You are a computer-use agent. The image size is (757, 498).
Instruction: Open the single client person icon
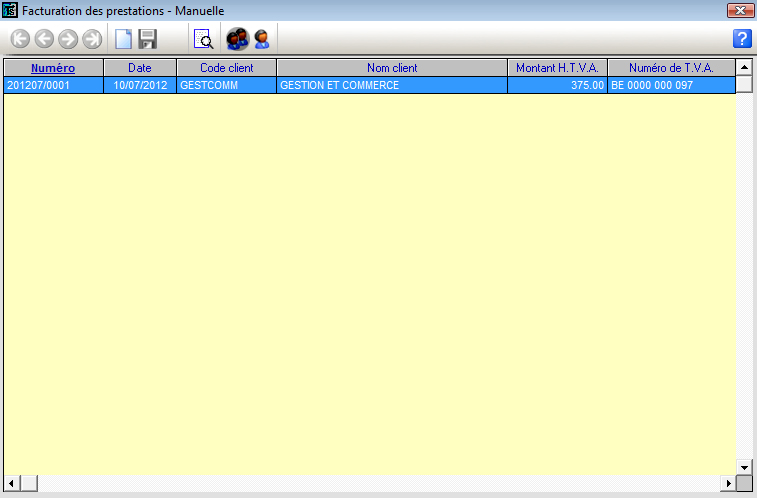click(x=262, y=39)
